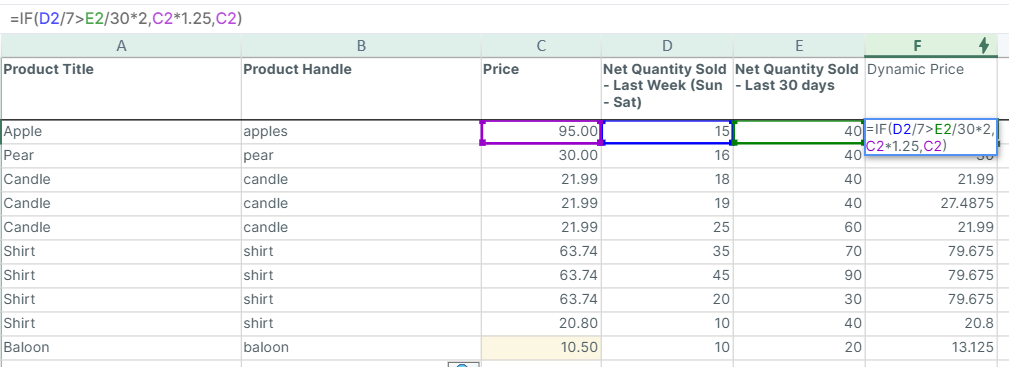Image resolution: width=1009 pixels, height=367 pixels.
Task: Click the Pear product title cell
Action: point(120,155)
